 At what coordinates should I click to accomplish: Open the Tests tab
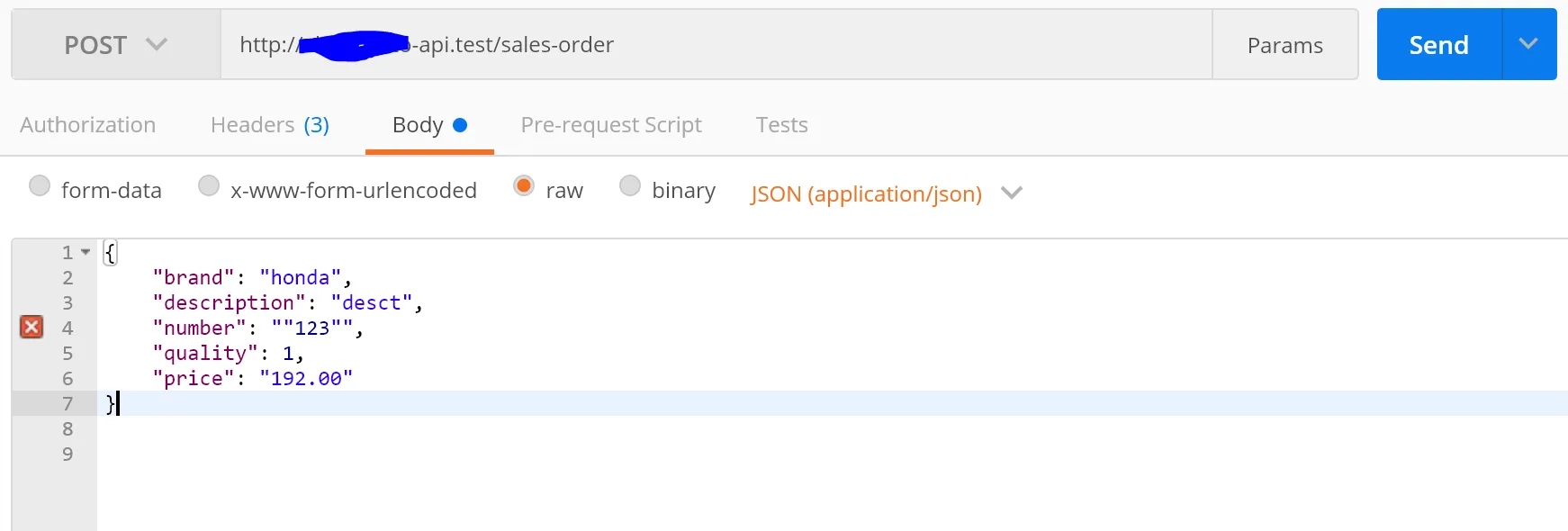point(781,125)
